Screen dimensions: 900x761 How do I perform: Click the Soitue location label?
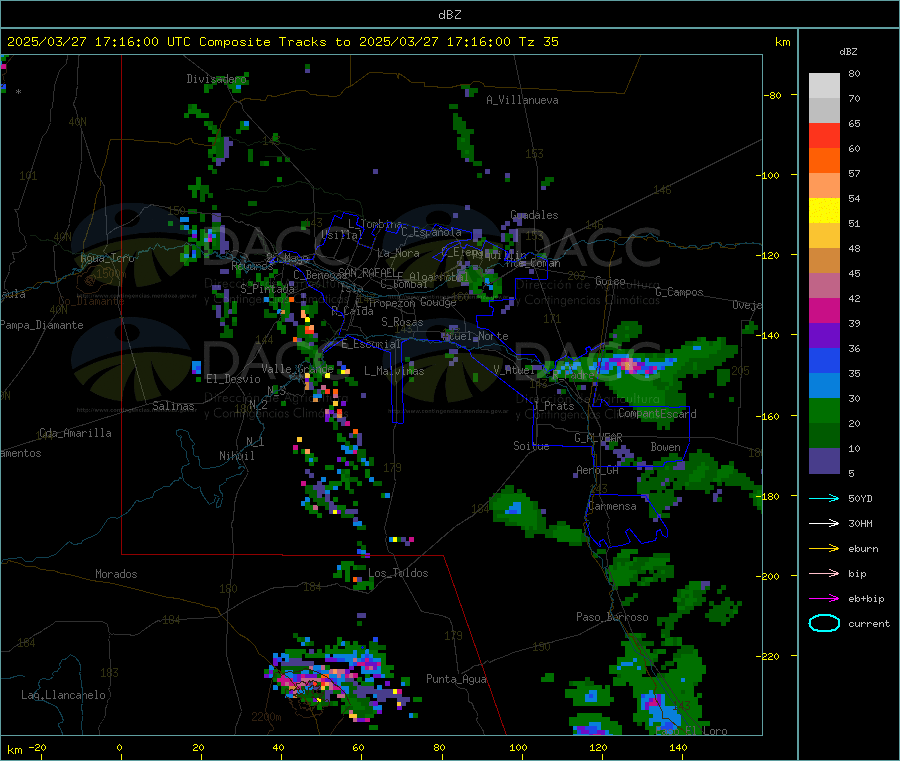pos(531,445)
